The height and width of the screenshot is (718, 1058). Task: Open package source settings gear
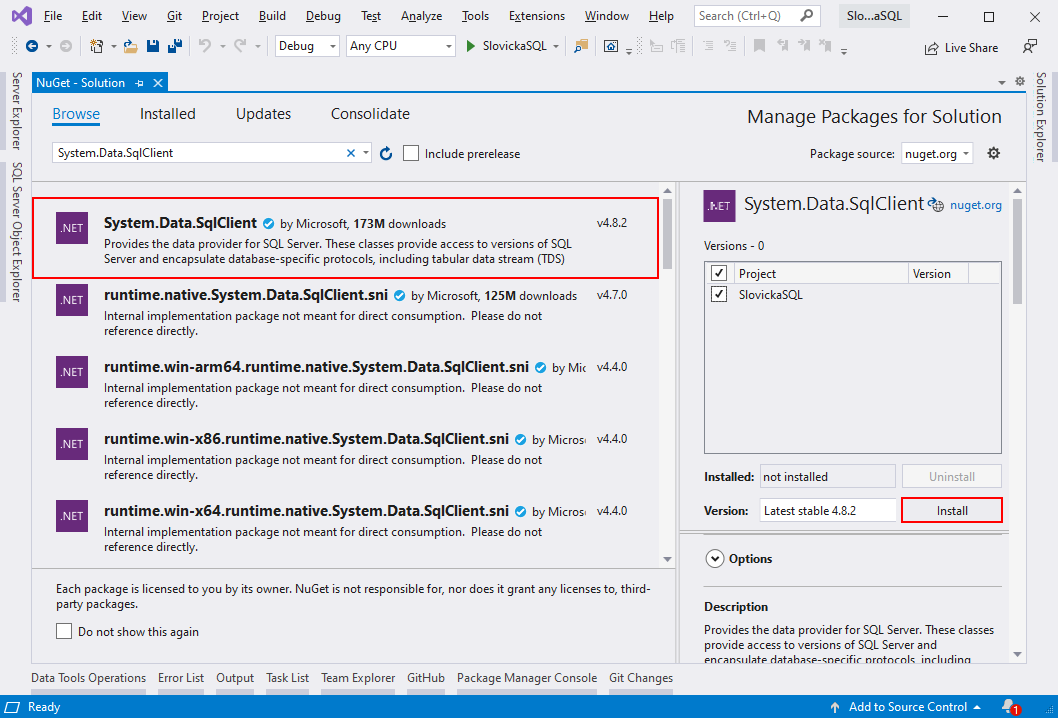993,153
